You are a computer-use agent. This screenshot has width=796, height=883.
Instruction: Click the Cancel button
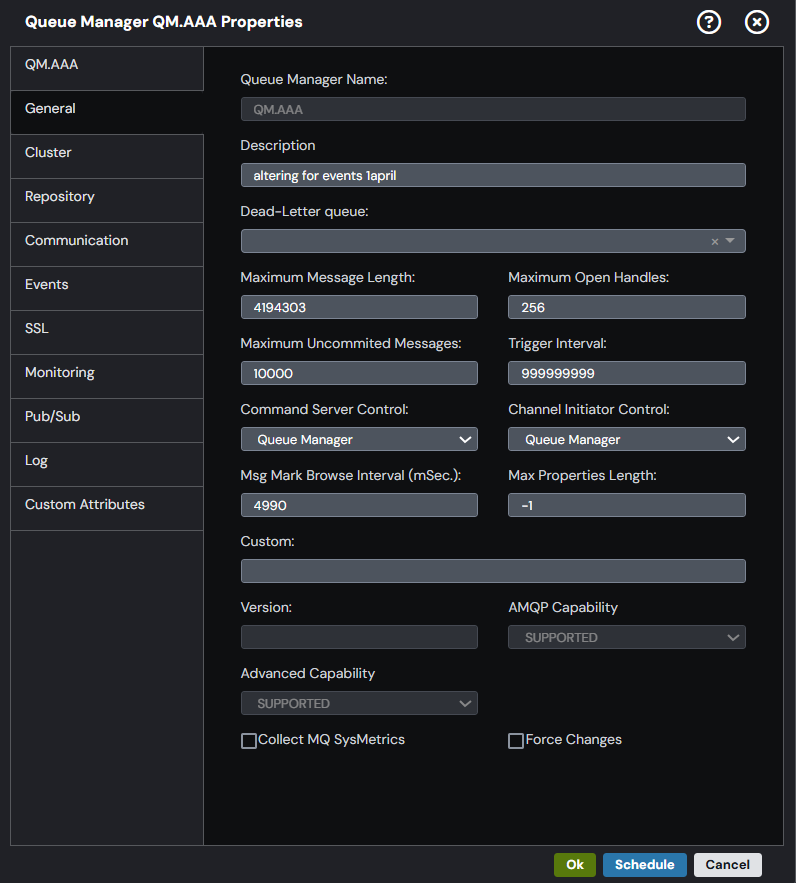727,864
